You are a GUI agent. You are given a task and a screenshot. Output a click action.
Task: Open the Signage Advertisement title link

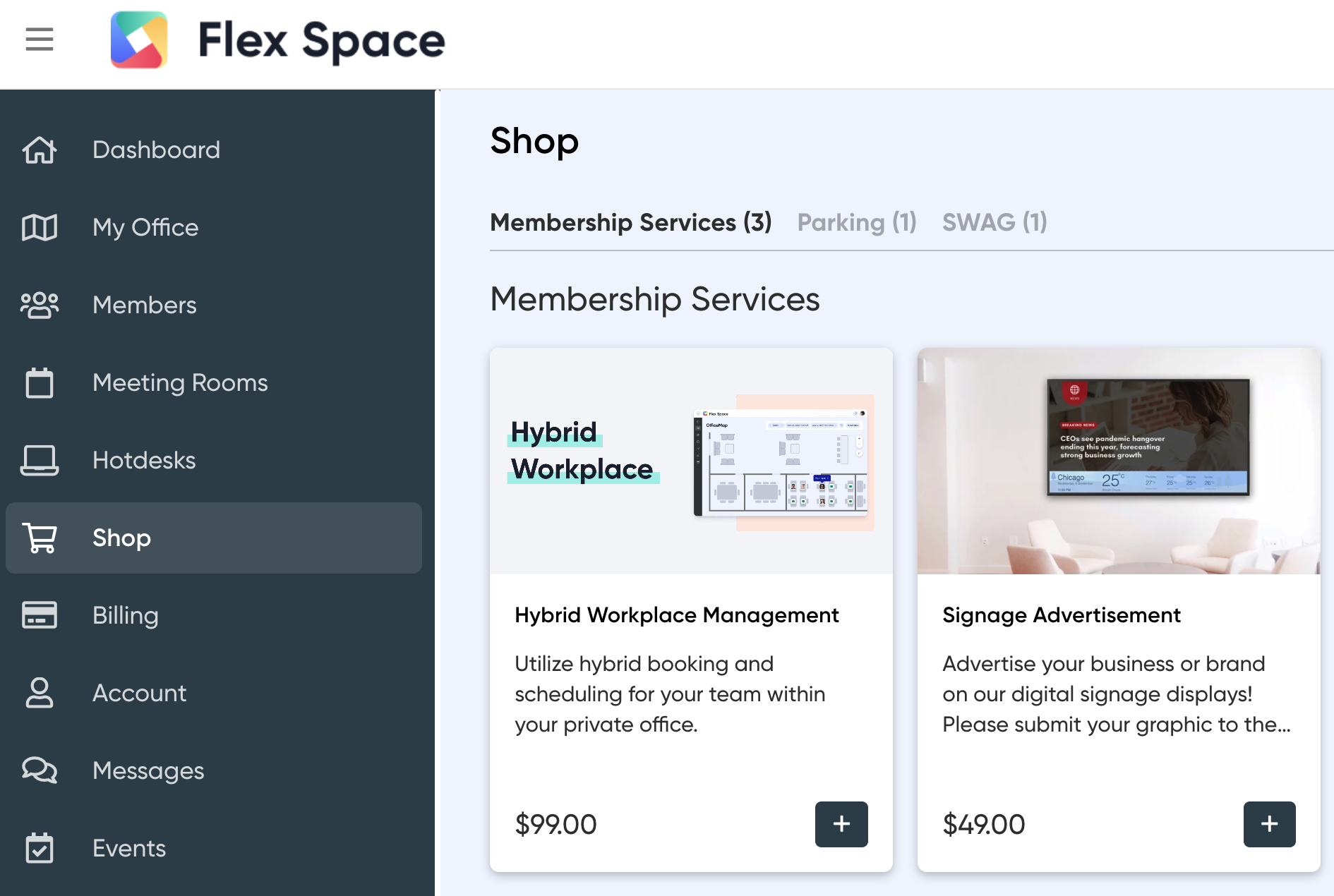(x=1062, y=615)
